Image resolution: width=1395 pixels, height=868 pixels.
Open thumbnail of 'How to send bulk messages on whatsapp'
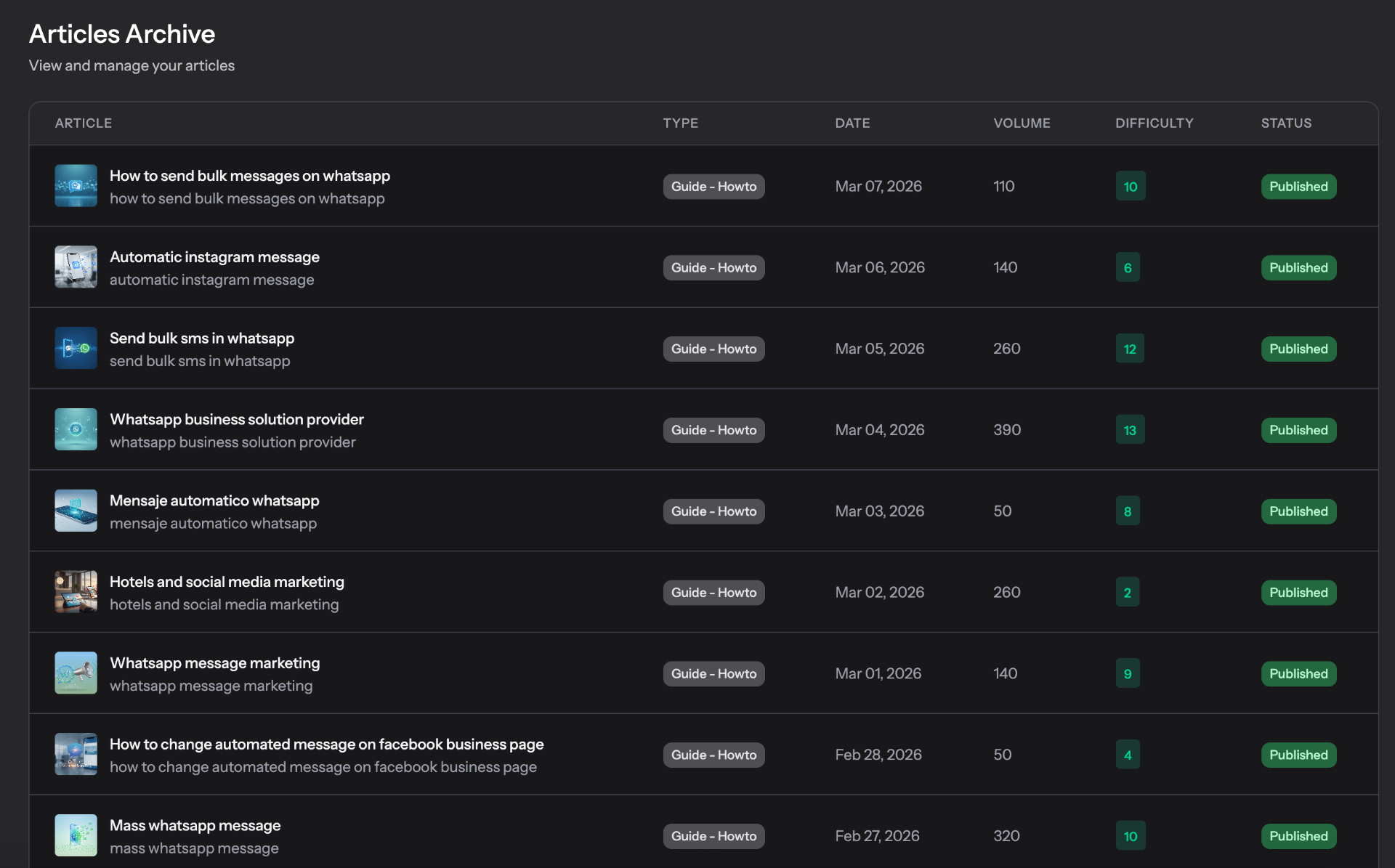pyautogui.click(x=76, y=186)
